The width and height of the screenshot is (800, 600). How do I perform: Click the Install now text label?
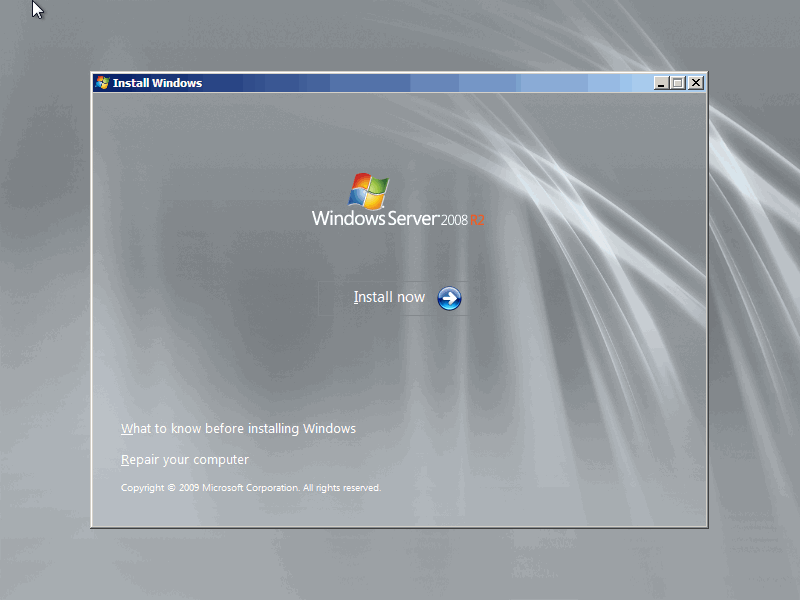(x=389, y=297)
